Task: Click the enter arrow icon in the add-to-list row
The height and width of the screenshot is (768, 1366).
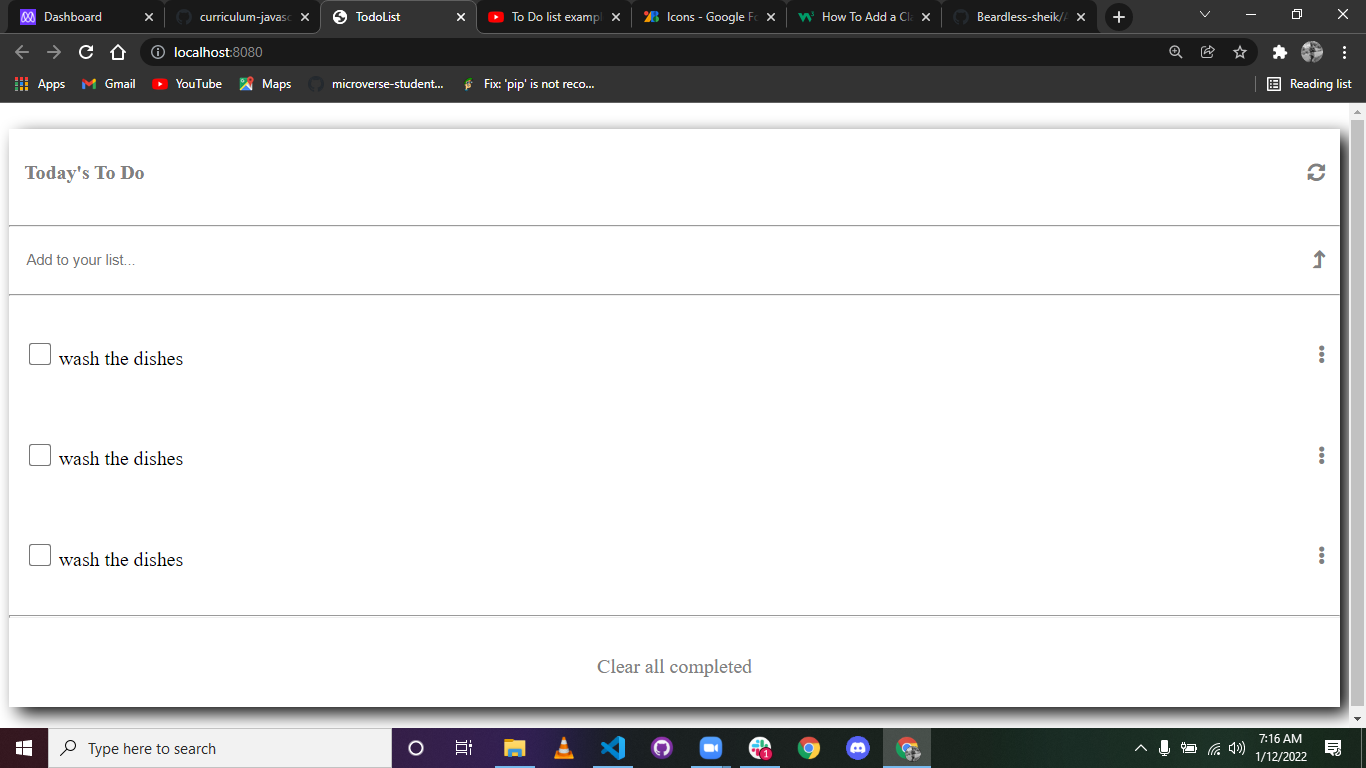Action: [x=1319, y=260]
